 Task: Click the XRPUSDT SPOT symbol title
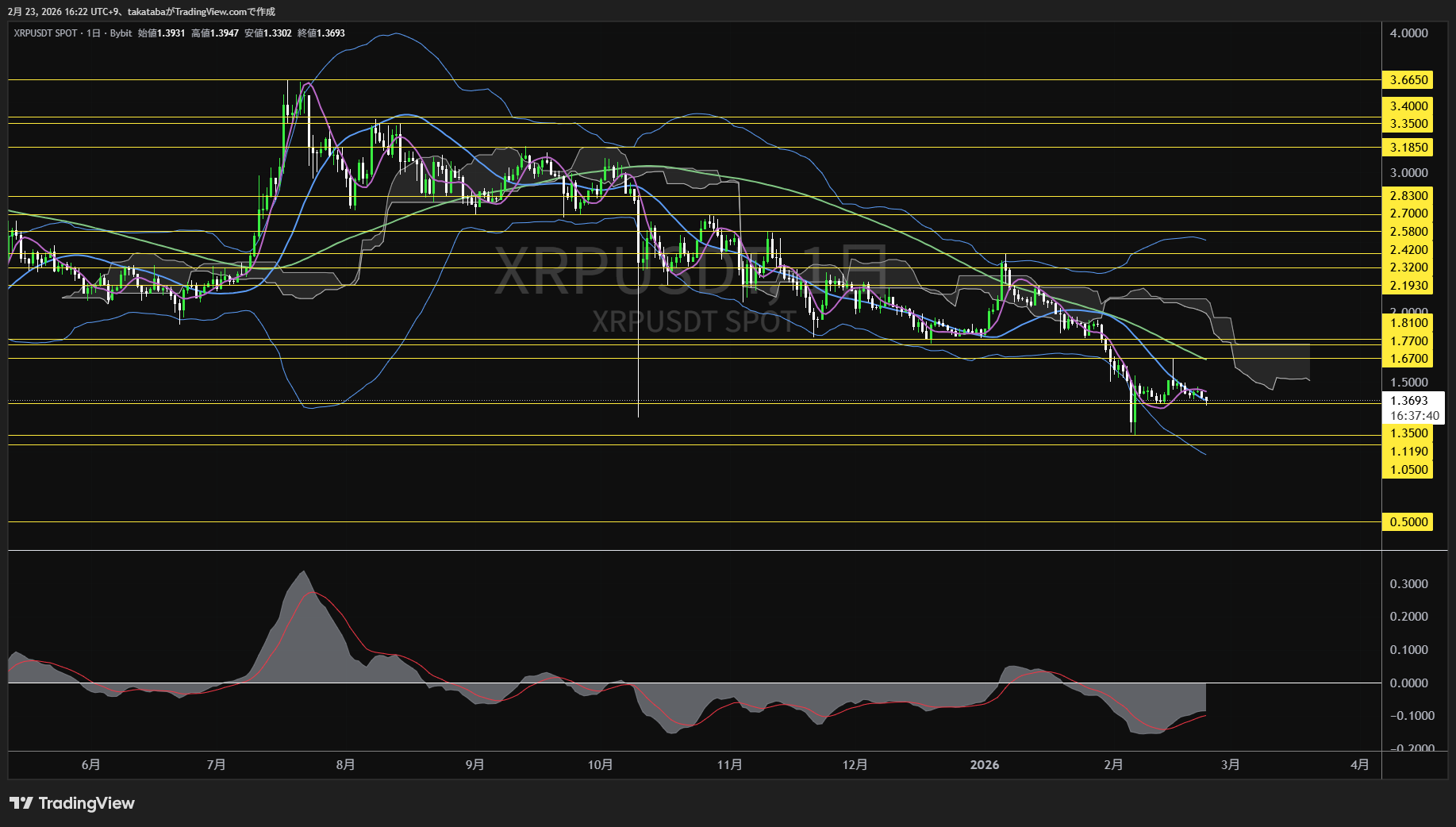(45, 33)
